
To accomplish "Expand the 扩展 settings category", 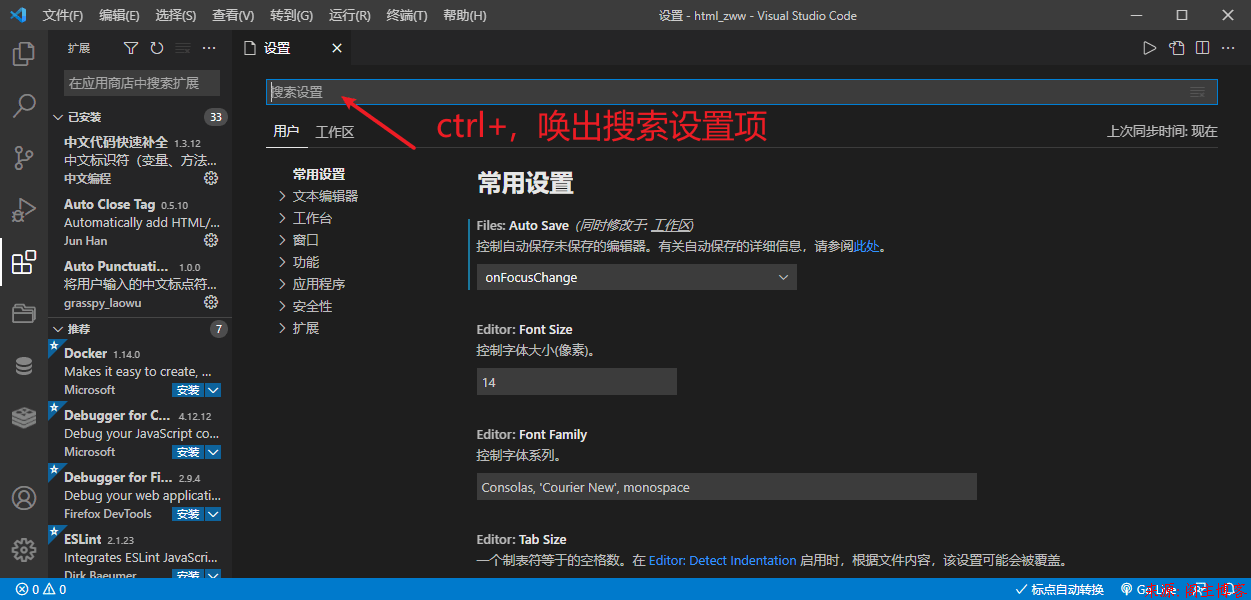I will tap(282, 328).
